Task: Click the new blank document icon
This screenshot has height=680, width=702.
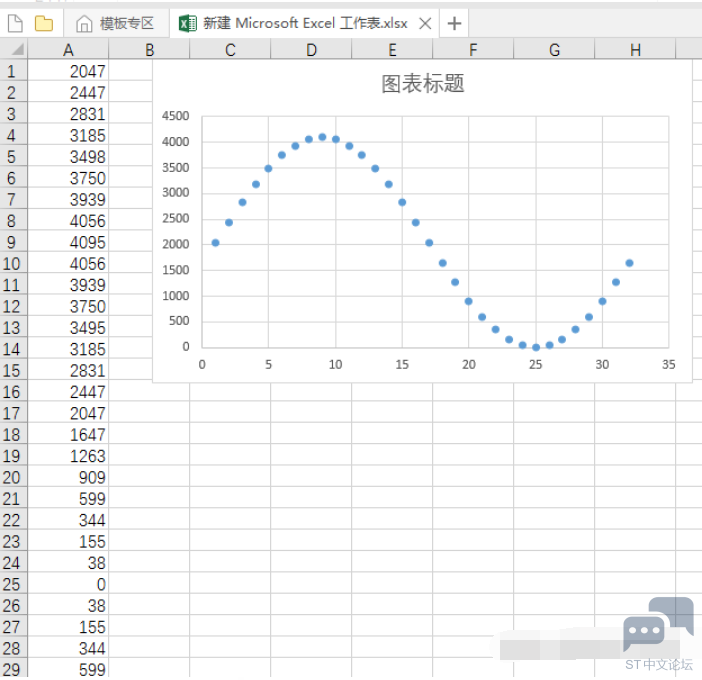Action: pyautogui.click(x=15, y=23)
